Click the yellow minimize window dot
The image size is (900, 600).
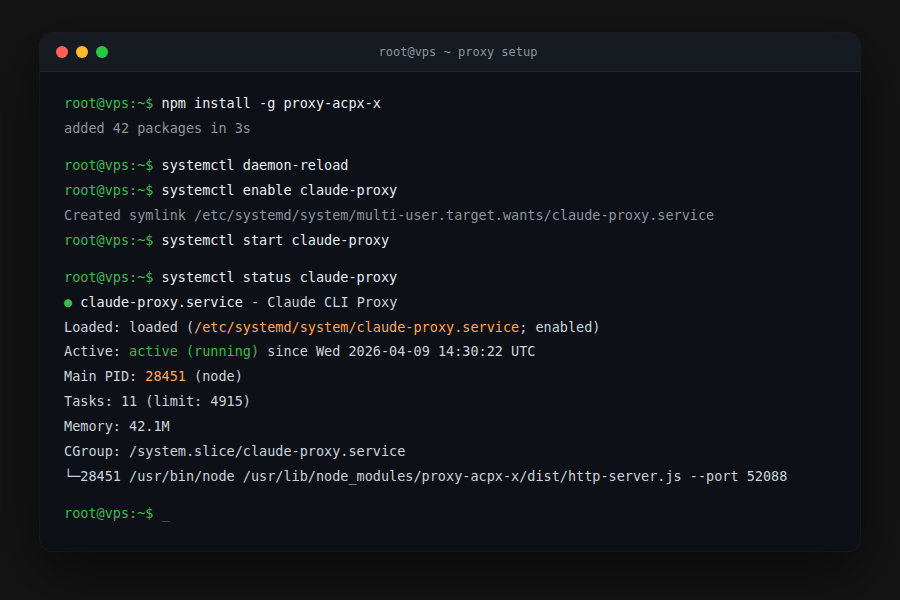pos(82,52)
